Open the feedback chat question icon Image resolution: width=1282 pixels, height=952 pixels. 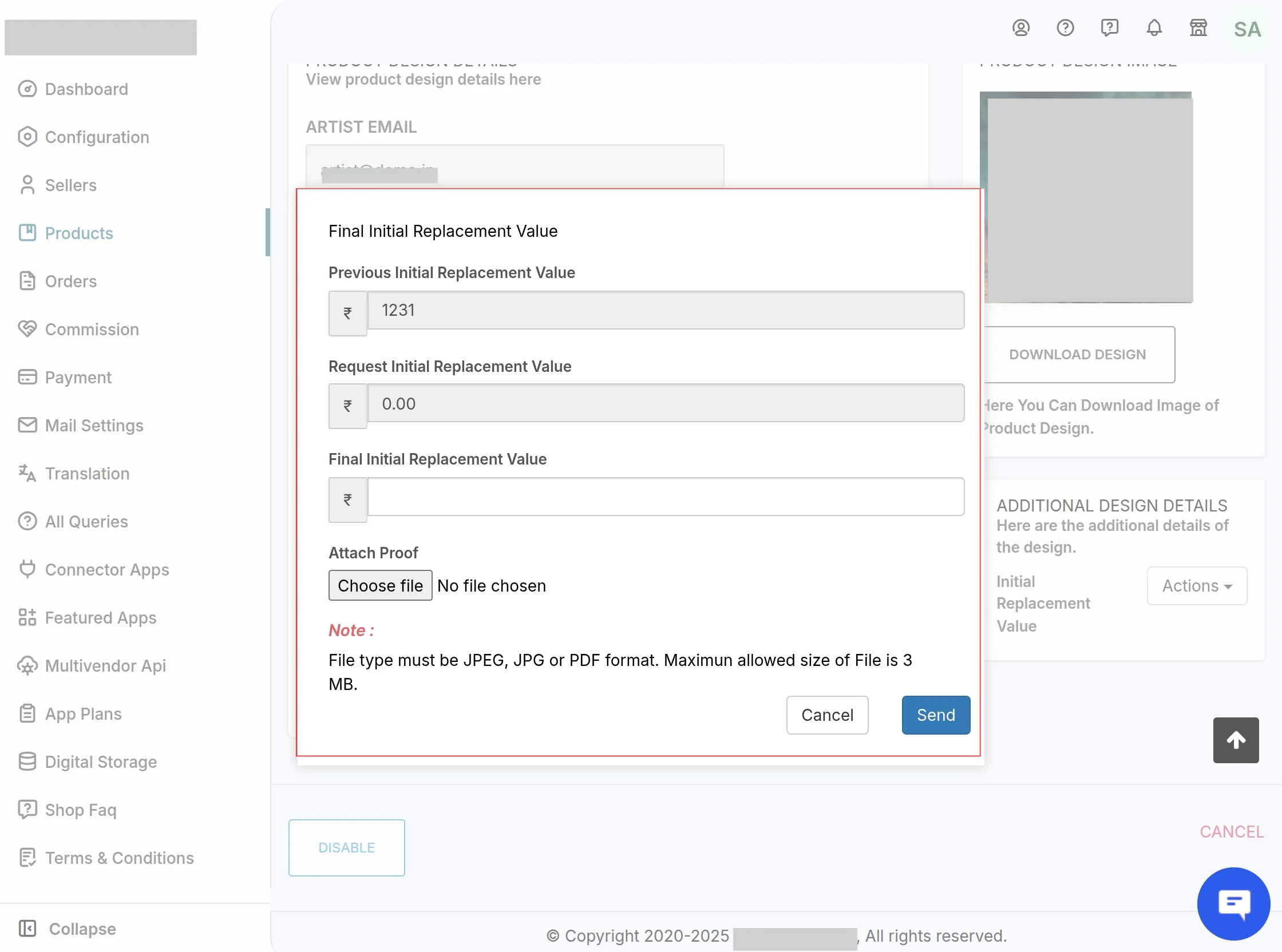point(1110,27)
